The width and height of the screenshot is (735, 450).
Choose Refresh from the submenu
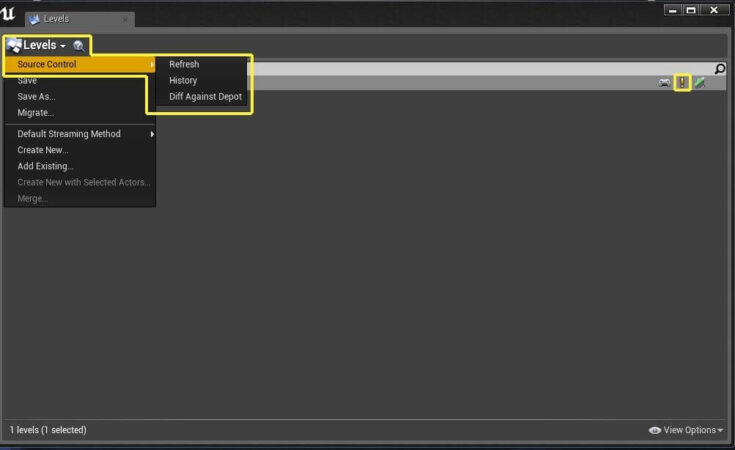click(x=184, y=64)
